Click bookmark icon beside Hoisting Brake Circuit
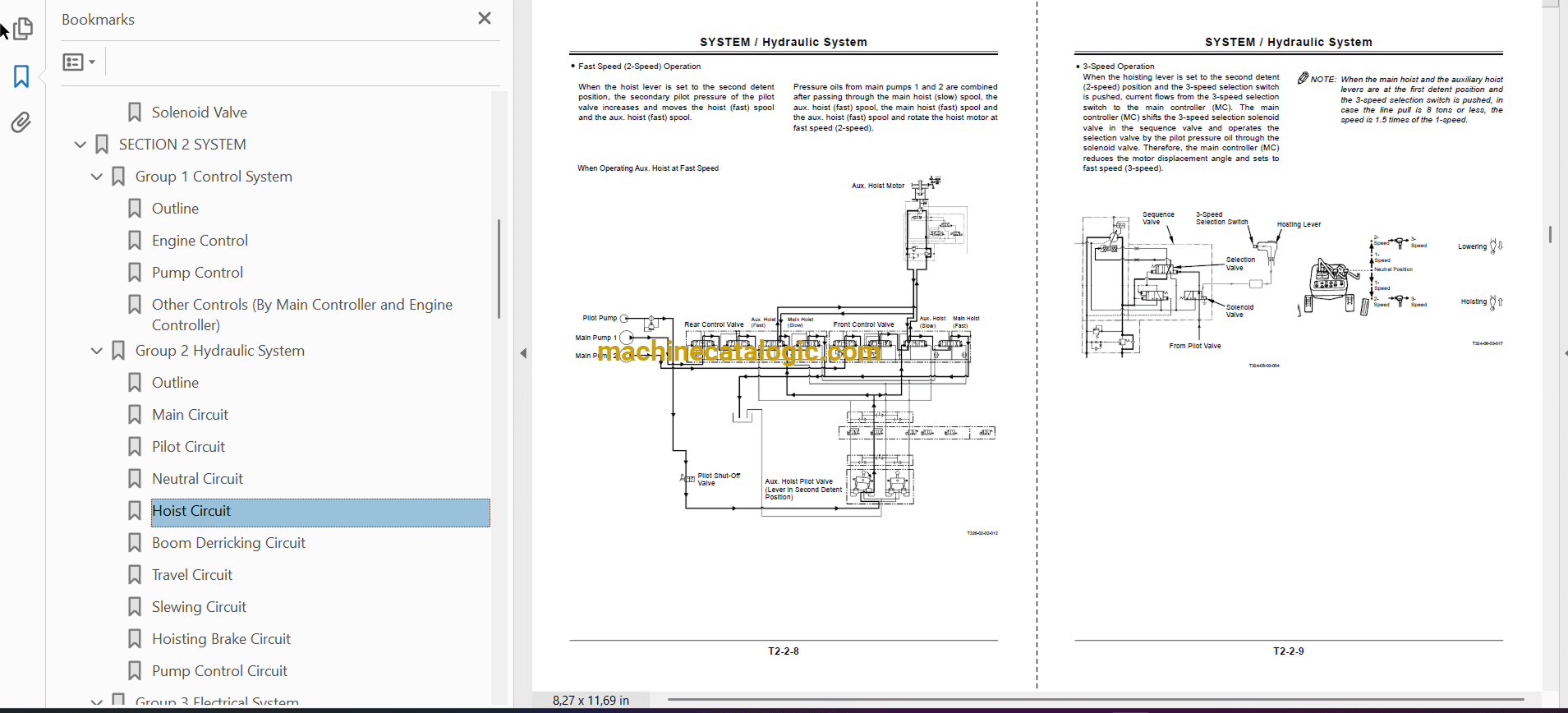This screenshot has width=1568, height=713. 135,639
